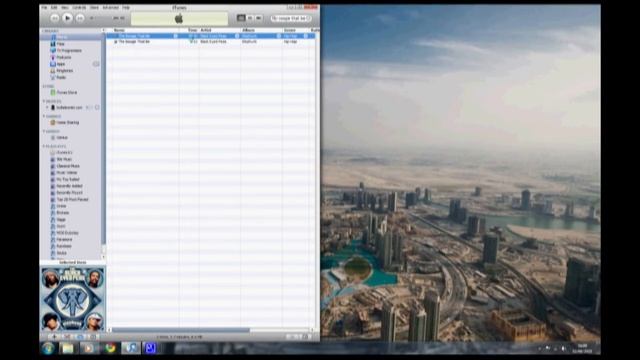Click the horizontal scrollbar of song list
Screen dimensions: 640x360
[x=181, y=330]
